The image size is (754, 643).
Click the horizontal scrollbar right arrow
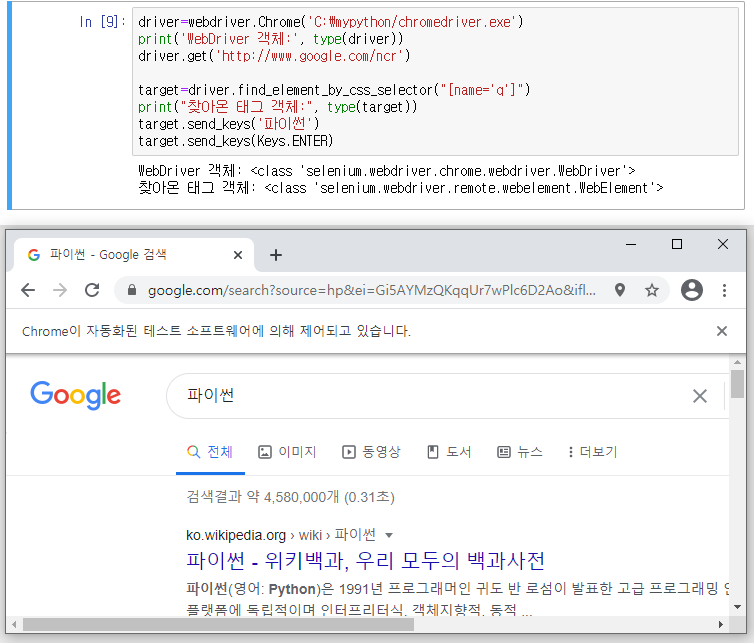coord(721,624)
